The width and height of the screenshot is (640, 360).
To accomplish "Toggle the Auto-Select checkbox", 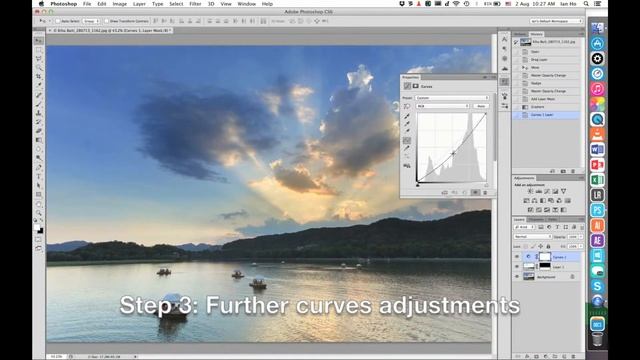I will [x=58, y=21].
